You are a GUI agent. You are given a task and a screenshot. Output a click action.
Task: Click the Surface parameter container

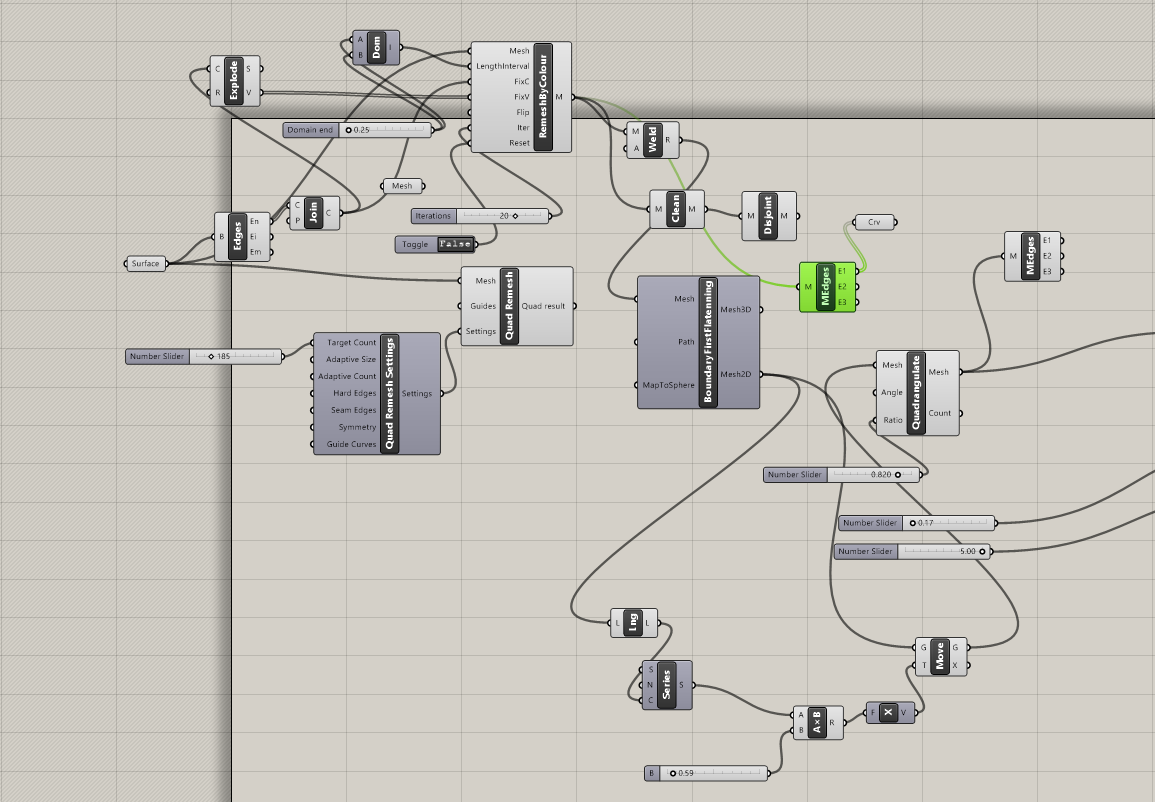click(x=146, y=264)
